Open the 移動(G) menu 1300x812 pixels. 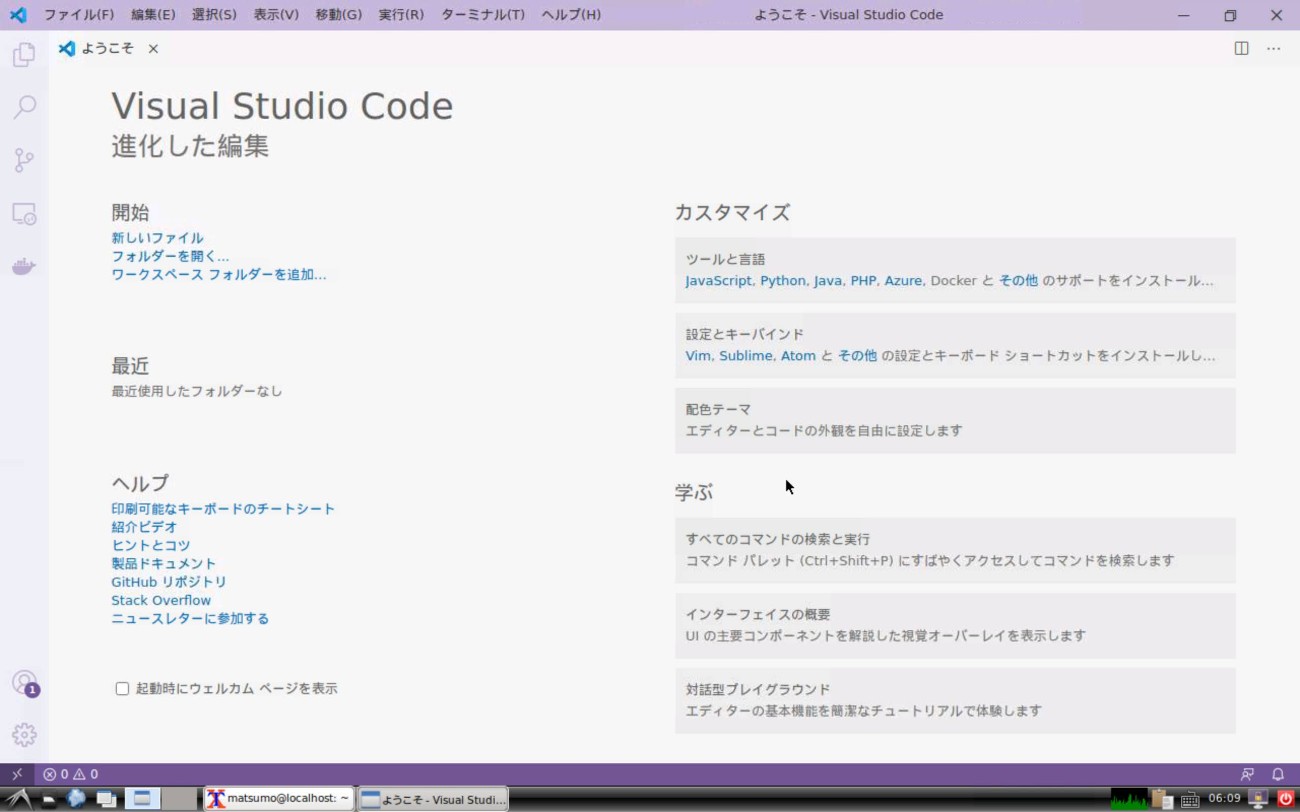pyautogui.click(x=338, y=15)
